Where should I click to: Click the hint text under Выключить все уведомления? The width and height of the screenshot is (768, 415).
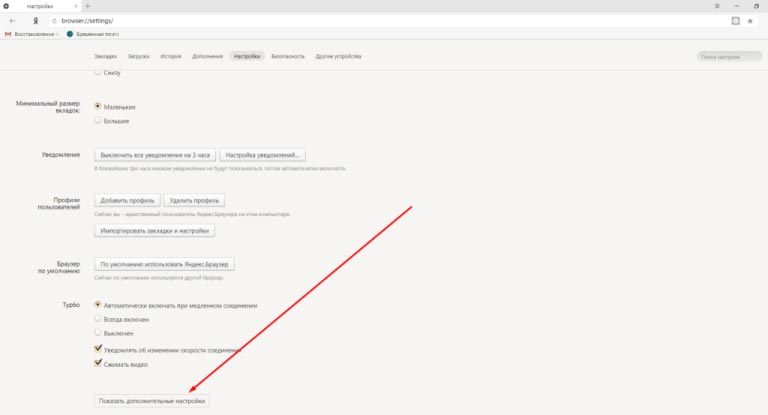(220, 169)
